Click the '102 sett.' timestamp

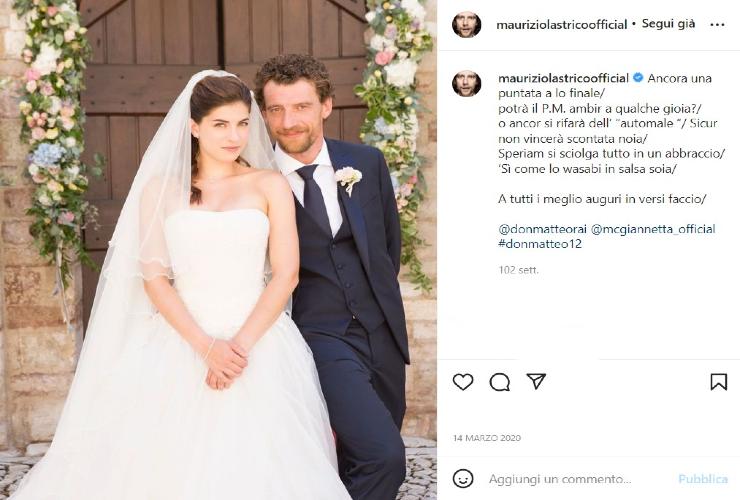518,270
